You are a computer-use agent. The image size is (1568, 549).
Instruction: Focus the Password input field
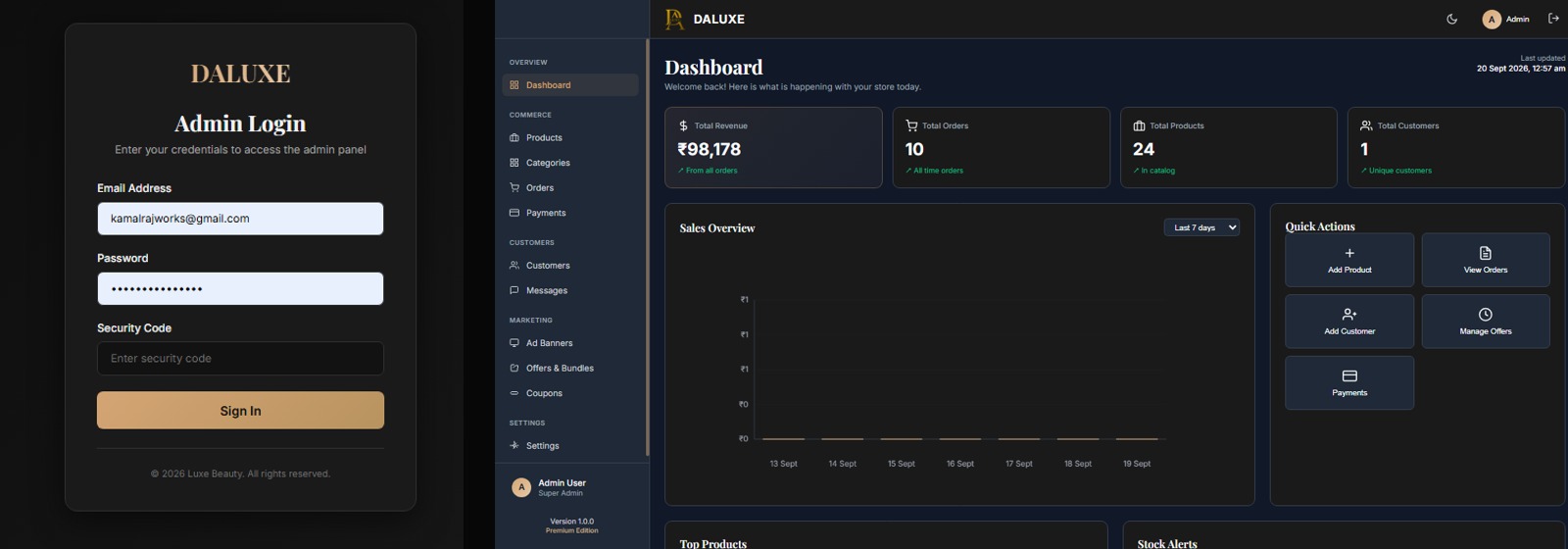pyautogui.click(x=240, y=289)
